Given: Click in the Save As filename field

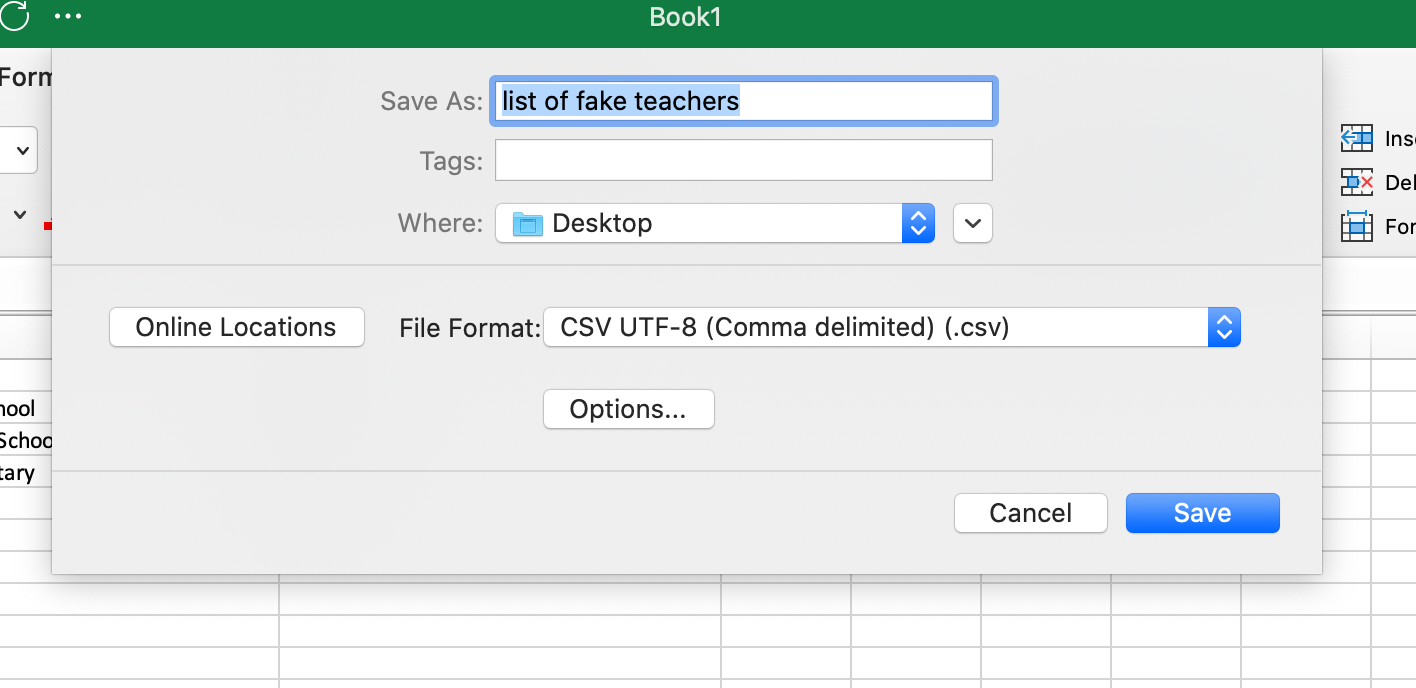Looking at the screenshot, I should point(742,101).
